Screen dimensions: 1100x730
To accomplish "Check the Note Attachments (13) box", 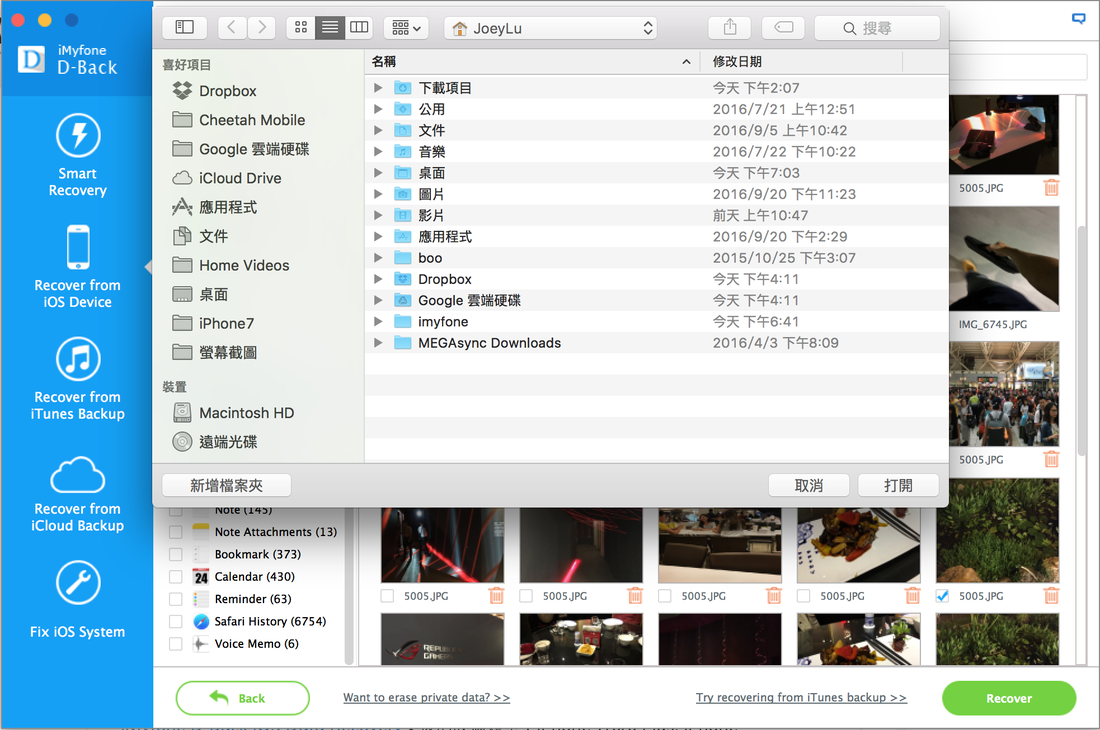I will pos(176,532).
